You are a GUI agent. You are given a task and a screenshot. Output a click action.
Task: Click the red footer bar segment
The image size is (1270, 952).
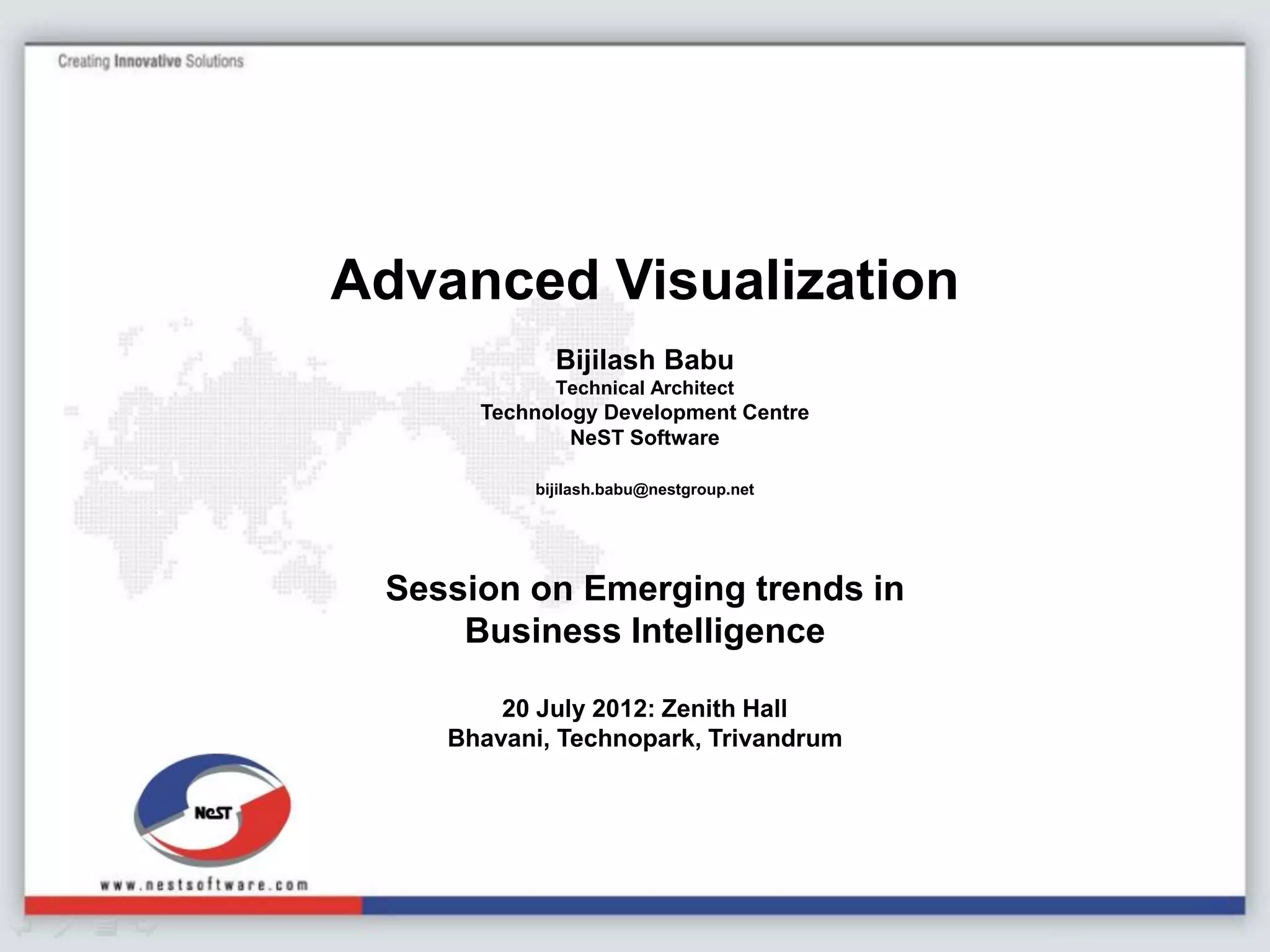[192, 906]
